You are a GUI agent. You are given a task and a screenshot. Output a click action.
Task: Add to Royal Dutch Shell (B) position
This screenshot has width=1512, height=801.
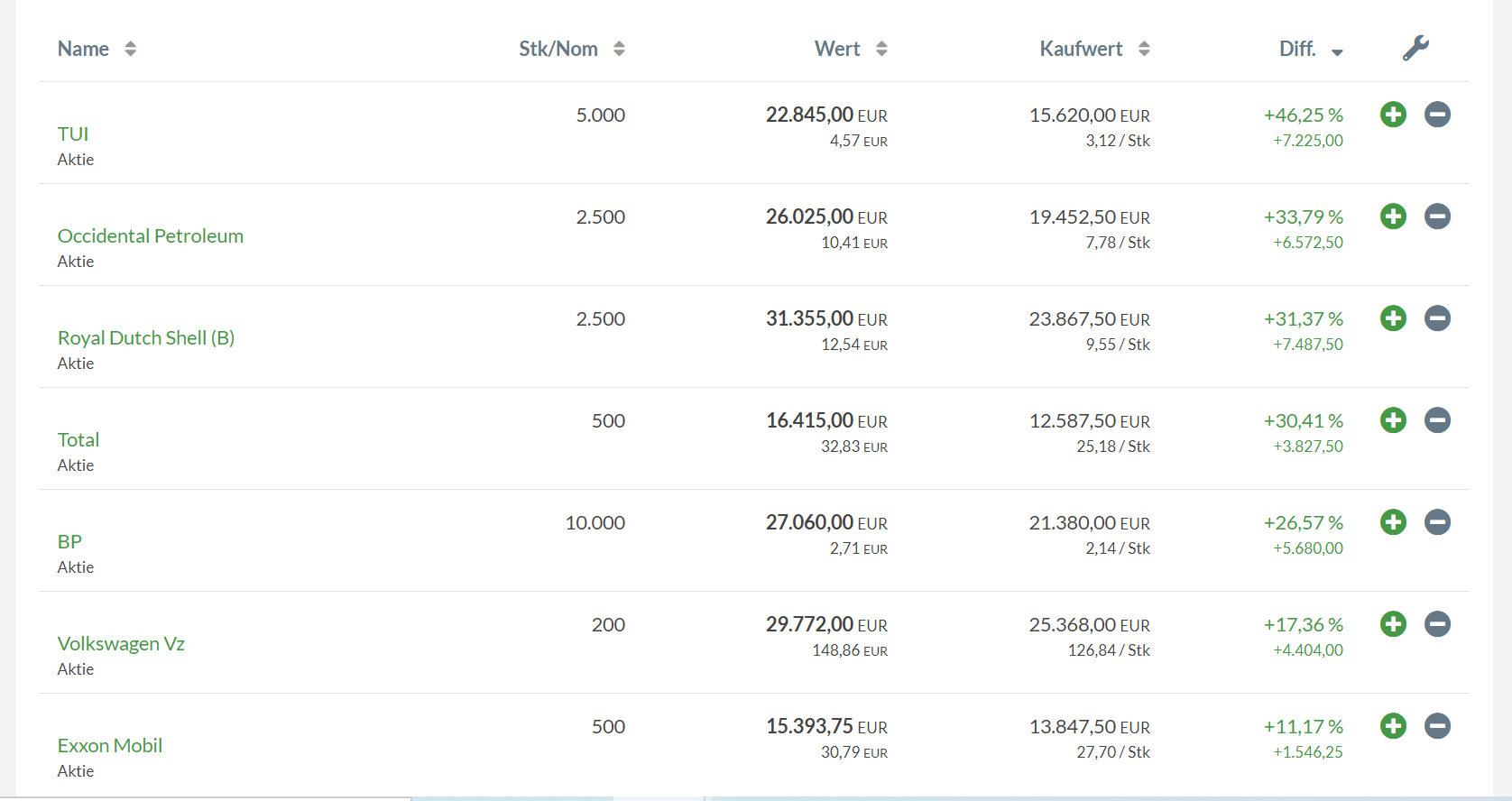1393,318
